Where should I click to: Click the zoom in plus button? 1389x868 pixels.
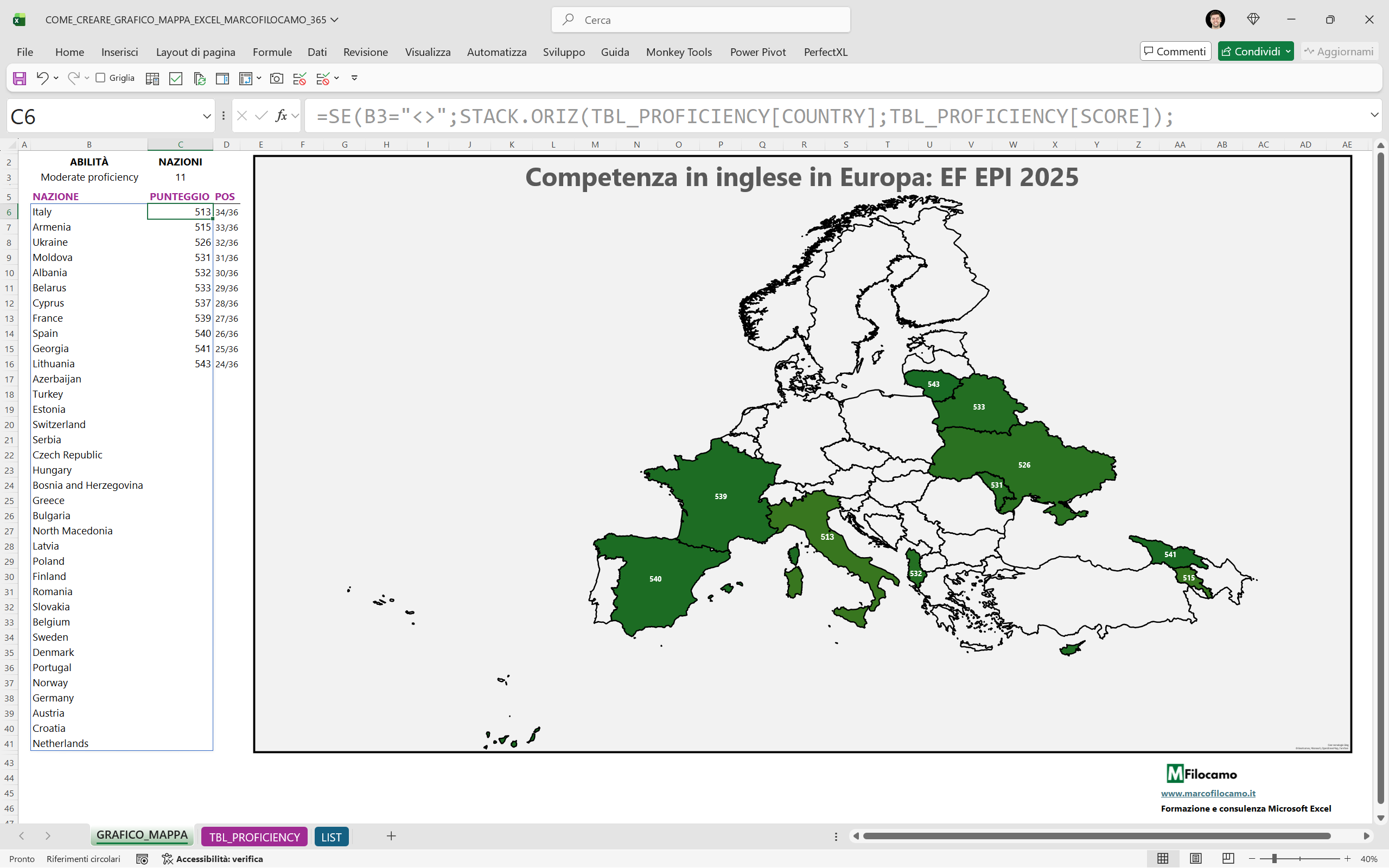1347,859
